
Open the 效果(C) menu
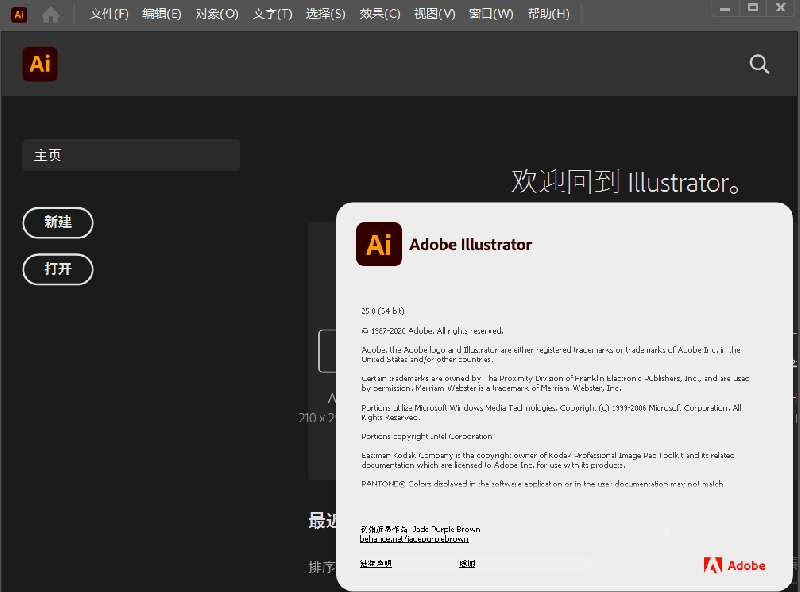coord(379,14)
